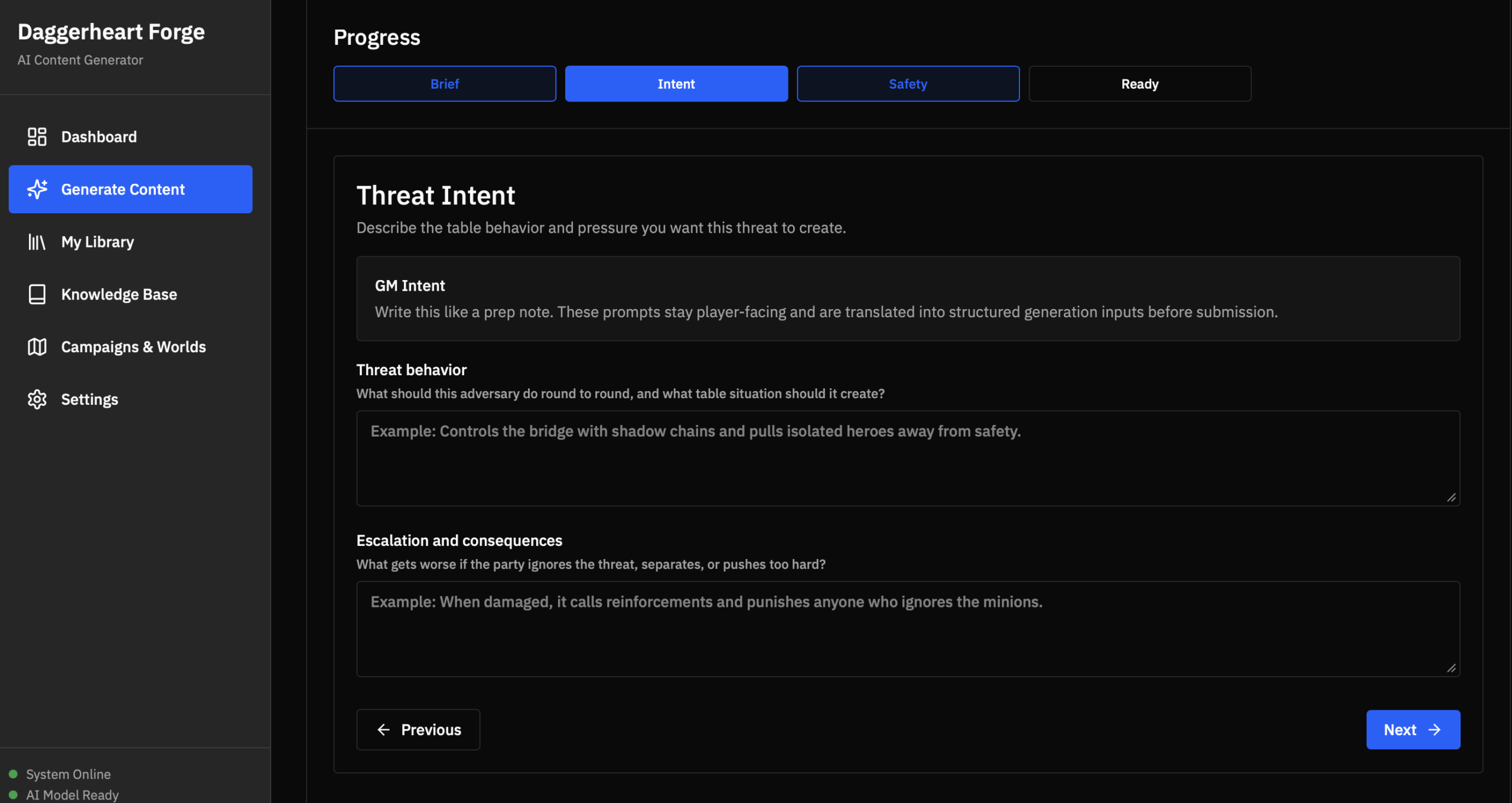Click the Knowledge Base book icon
The image size is (1512, 803).
[x=37, y=294]
